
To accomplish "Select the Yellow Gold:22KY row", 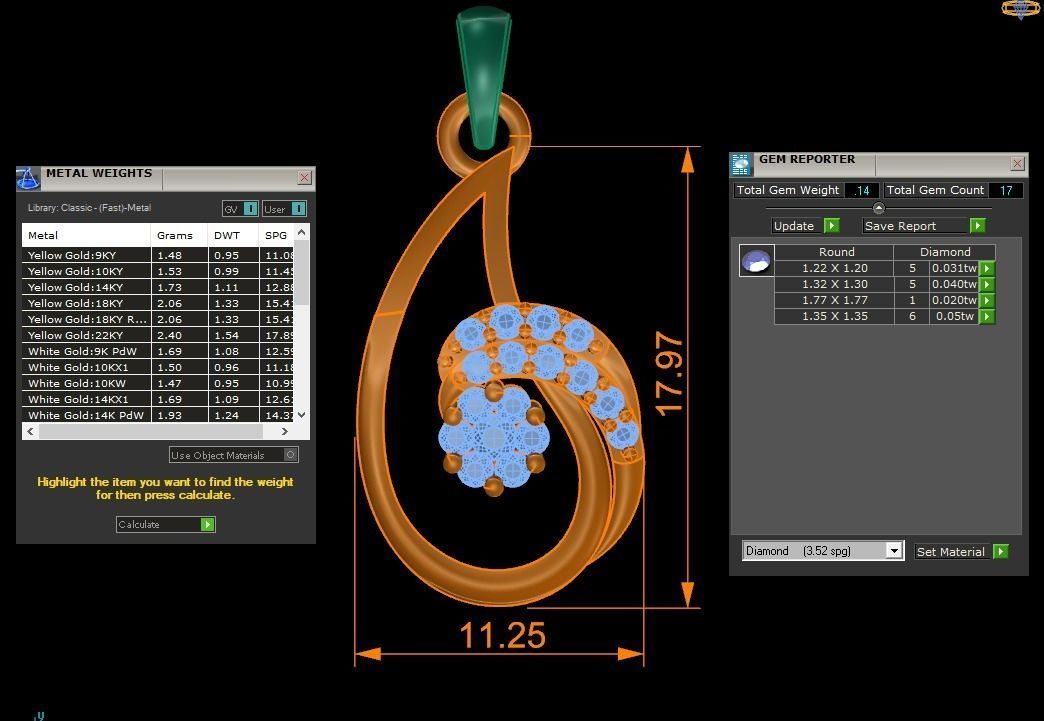I will 158,335.
